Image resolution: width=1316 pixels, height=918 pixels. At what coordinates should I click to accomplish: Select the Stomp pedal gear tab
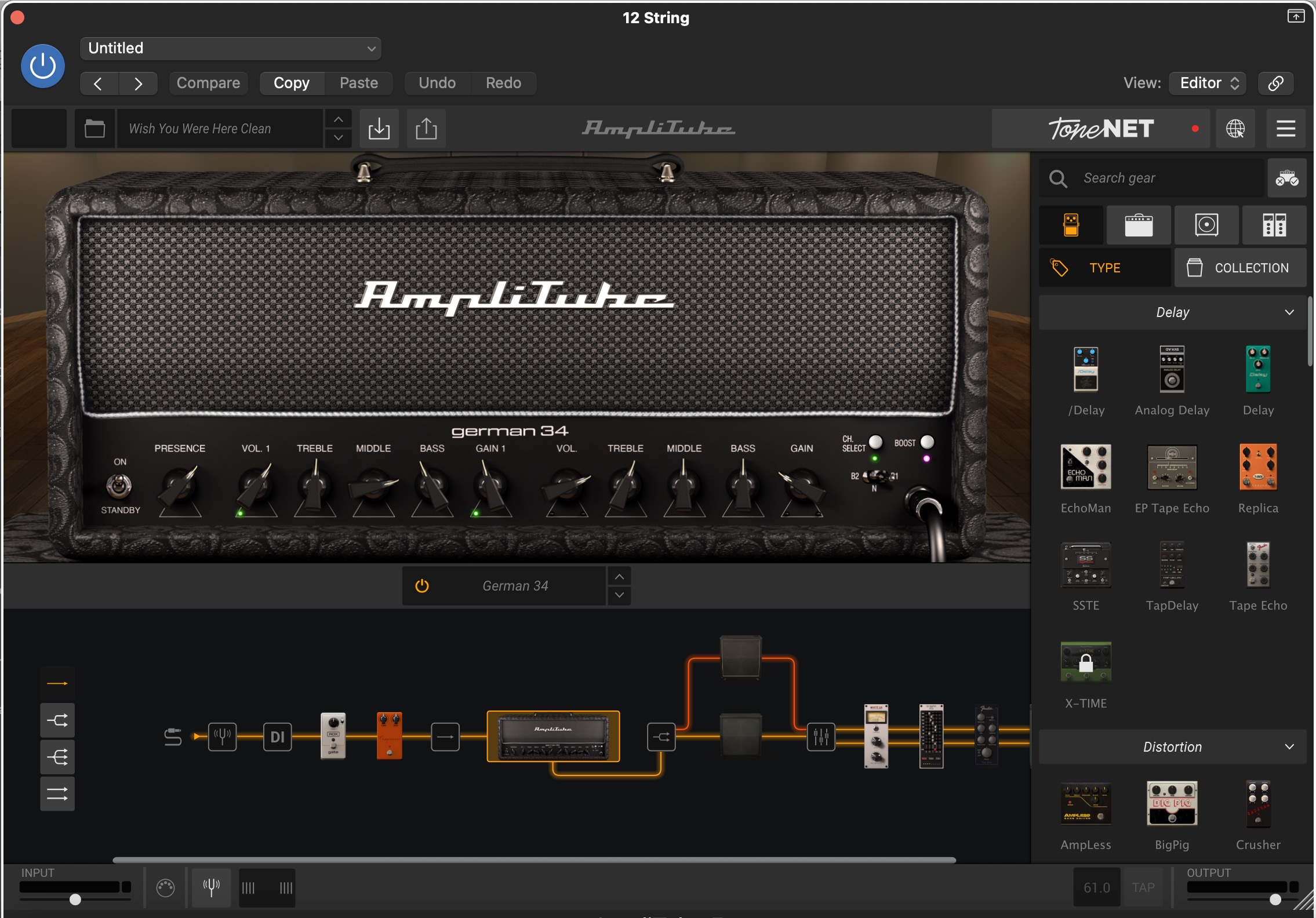click(x=1071, y=225)
